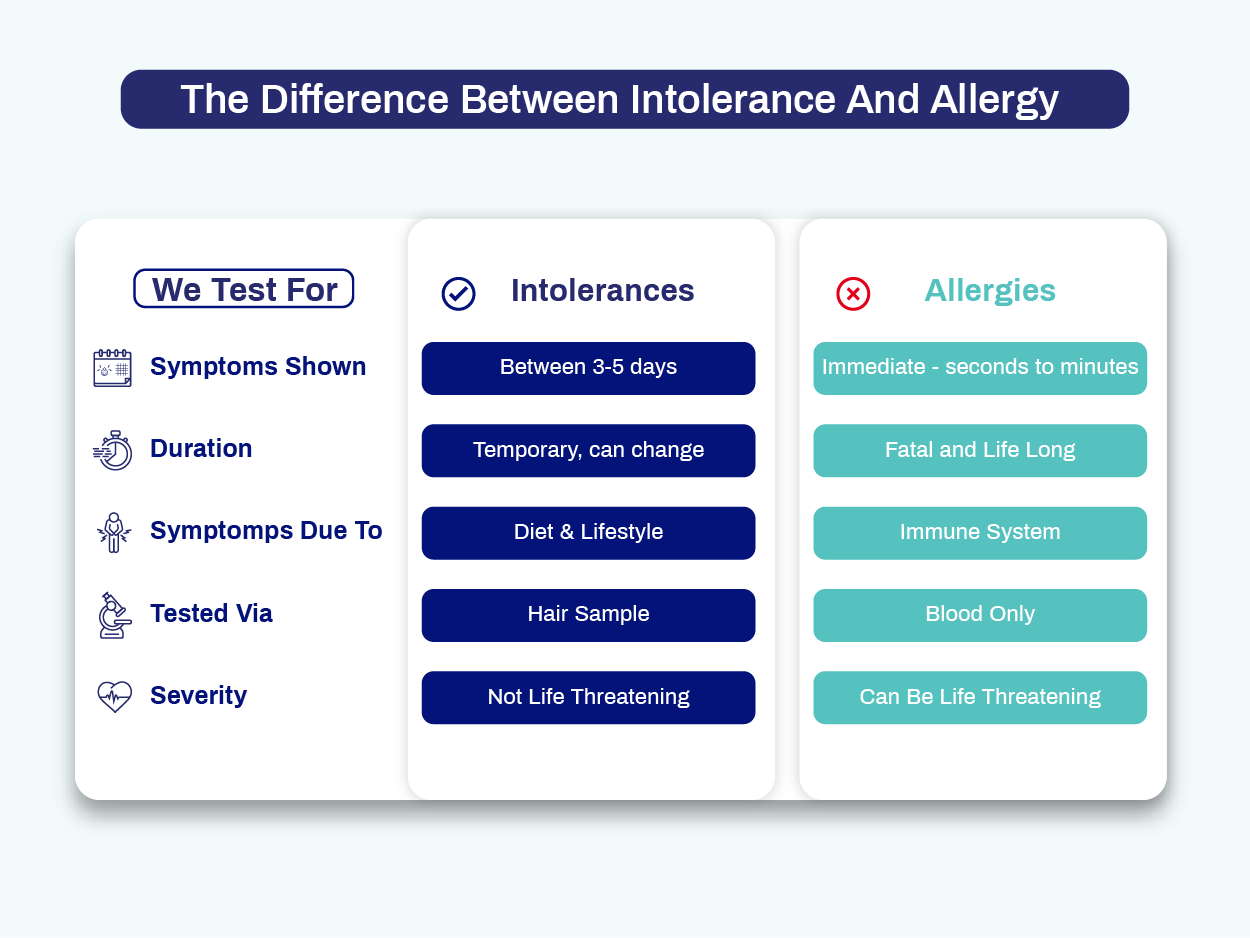The width and height of the screenshot is (1250, 938).
Task: Click the Intolerances column heading
Action: coord(602,291)
